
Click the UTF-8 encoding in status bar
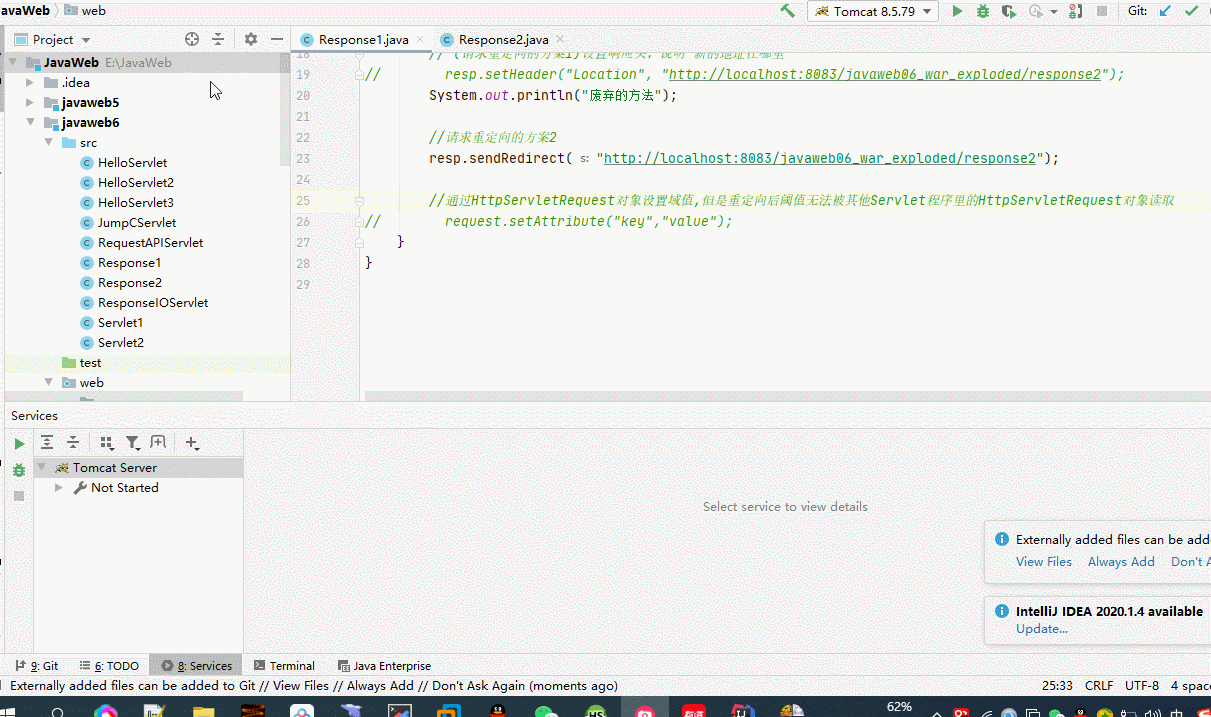pos(1142,686)
